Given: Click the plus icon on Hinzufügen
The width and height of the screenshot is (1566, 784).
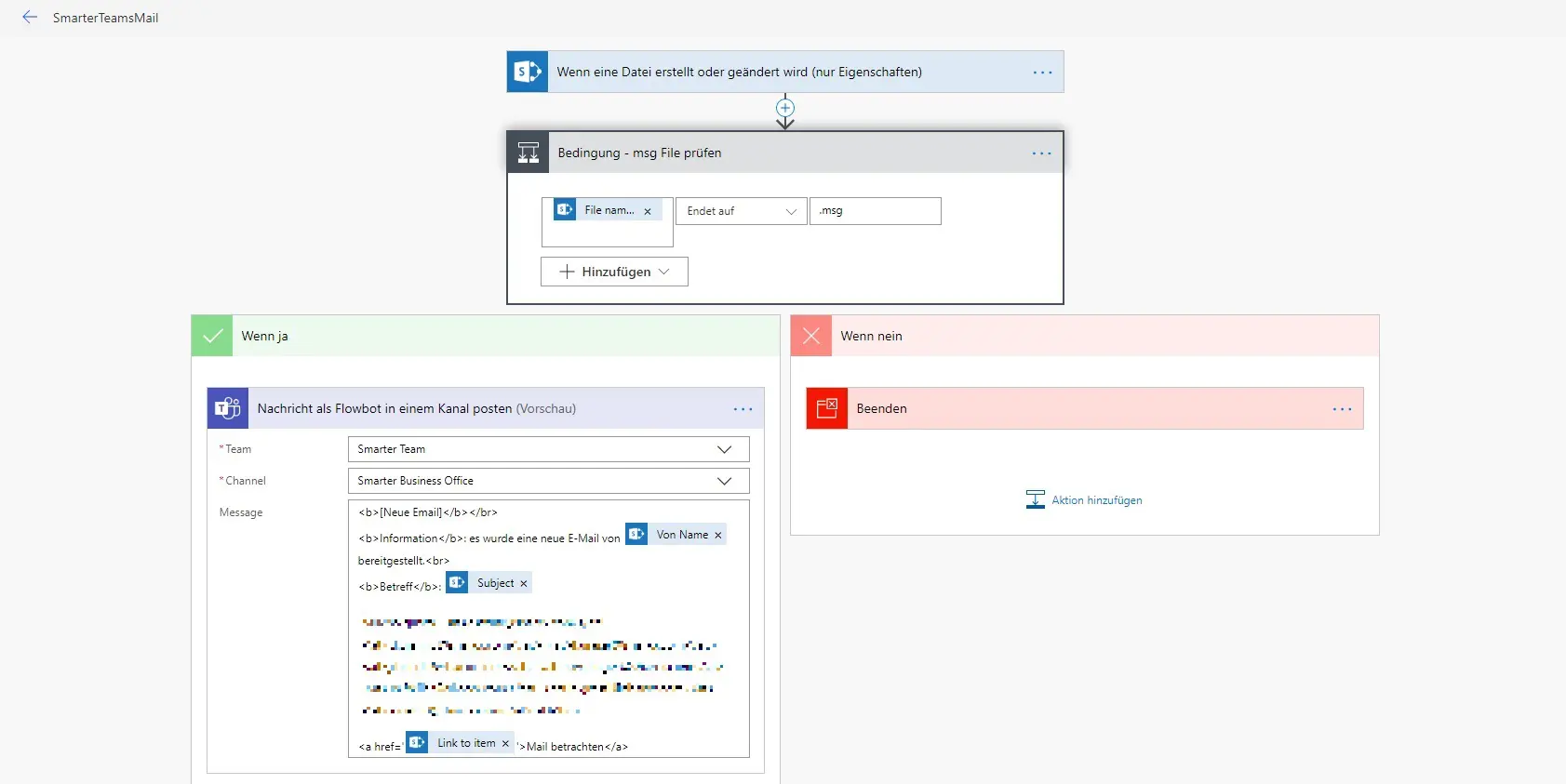Looking at the screenshot, I should 567,272.
